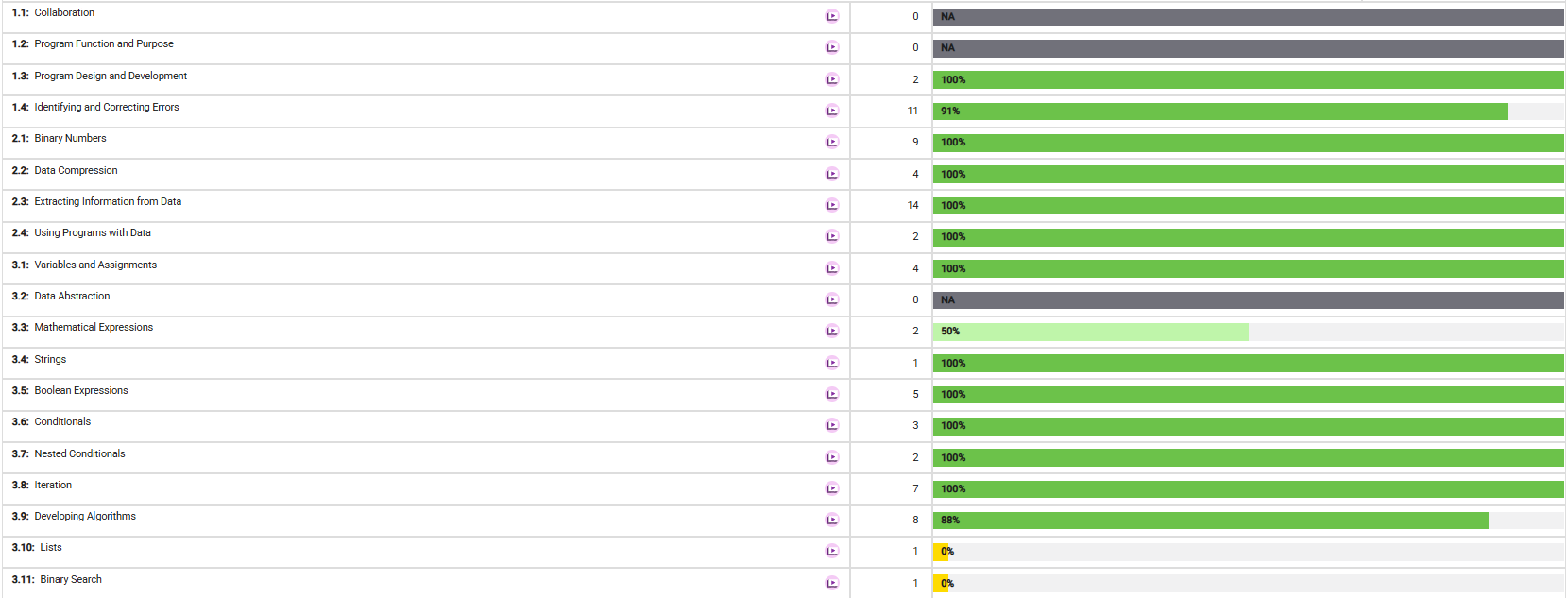Open video icon for Developing Algorithms
Image resolution: width=1568 pixels, height=598 pixels.
pyautogui.click(x=832, y=520)
